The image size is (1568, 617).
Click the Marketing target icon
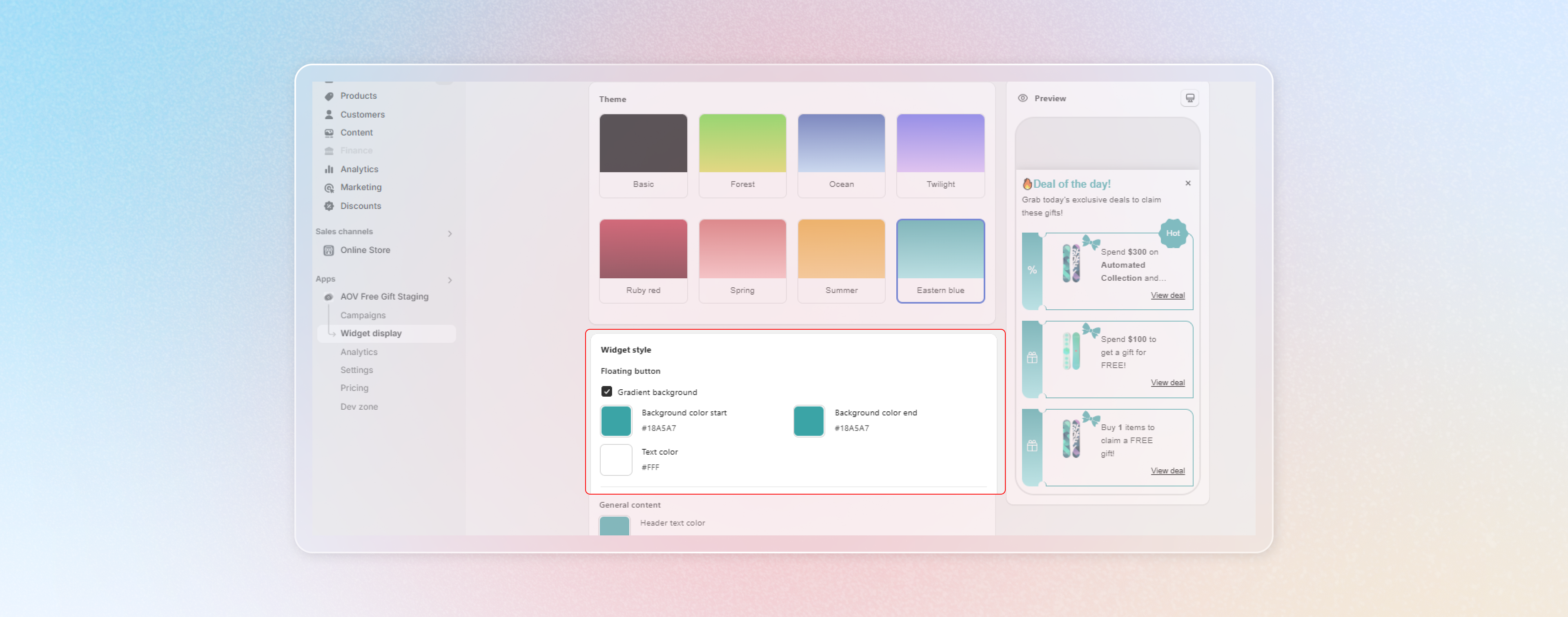[x=329, y=187]
